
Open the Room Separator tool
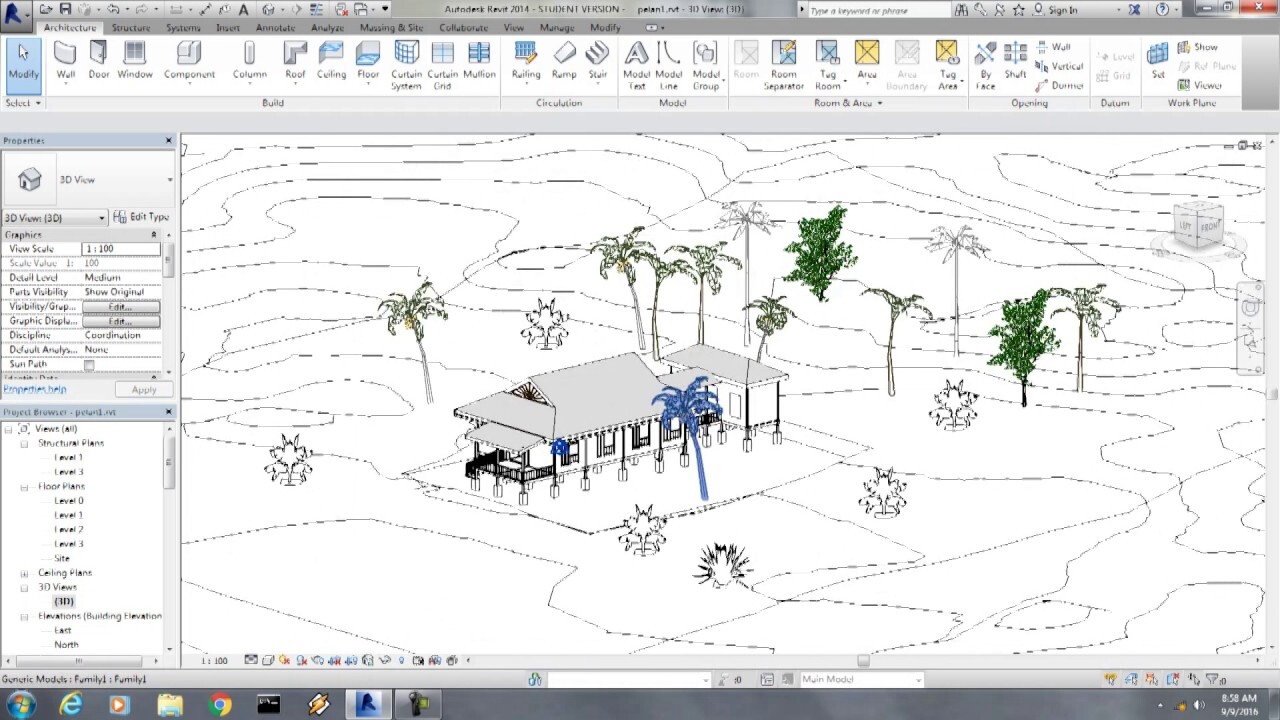[784, 63]
